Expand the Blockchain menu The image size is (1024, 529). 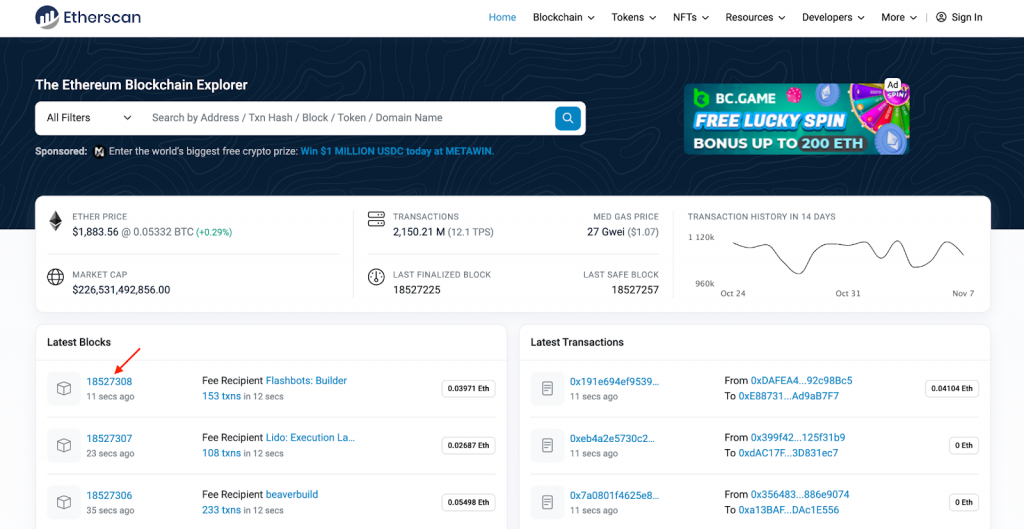click(x=564, y=18)
